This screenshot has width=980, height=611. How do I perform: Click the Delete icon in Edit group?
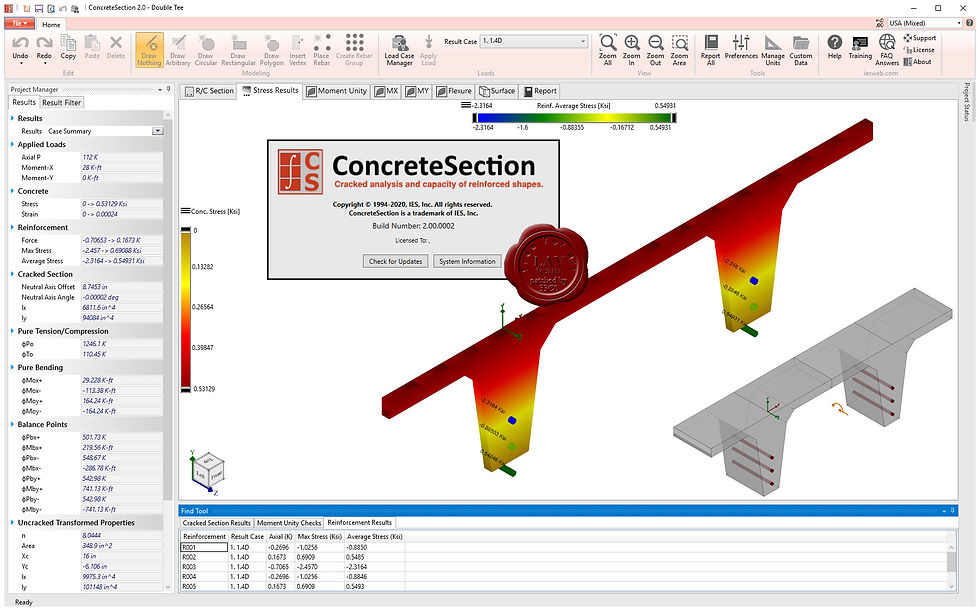point(116,48)
